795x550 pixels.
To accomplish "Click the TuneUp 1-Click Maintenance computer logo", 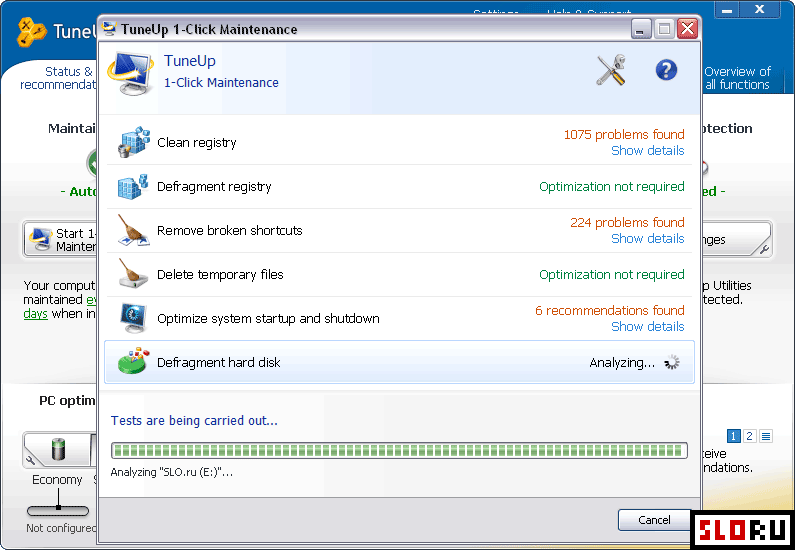I will [x=130, y=72].
